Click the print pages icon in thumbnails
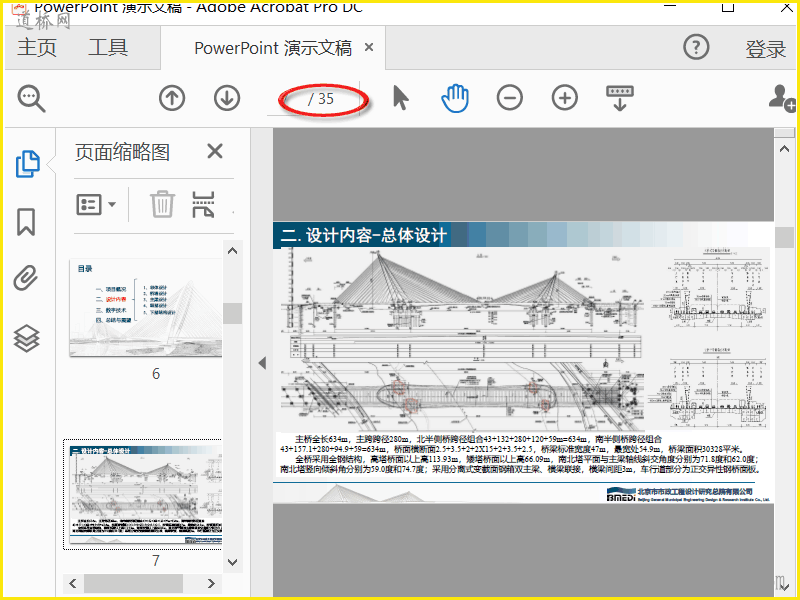800x600 pixels. tap(203, 205)
